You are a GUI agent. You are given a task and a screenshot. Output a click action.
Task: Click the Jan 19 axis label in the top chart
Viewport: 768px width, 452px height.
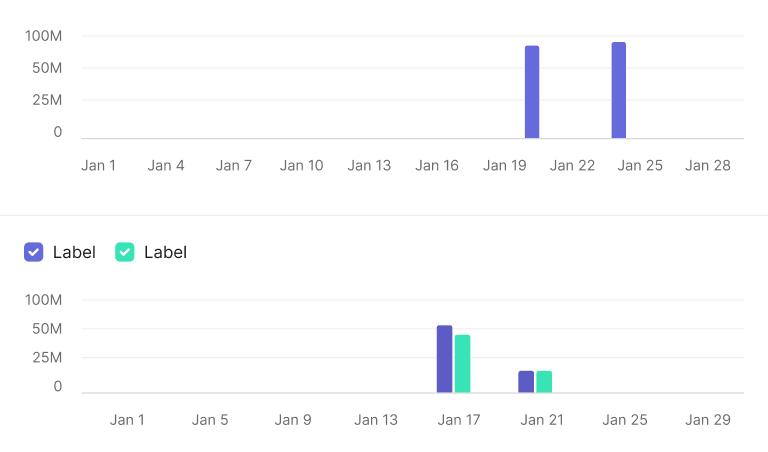[504, 166]
